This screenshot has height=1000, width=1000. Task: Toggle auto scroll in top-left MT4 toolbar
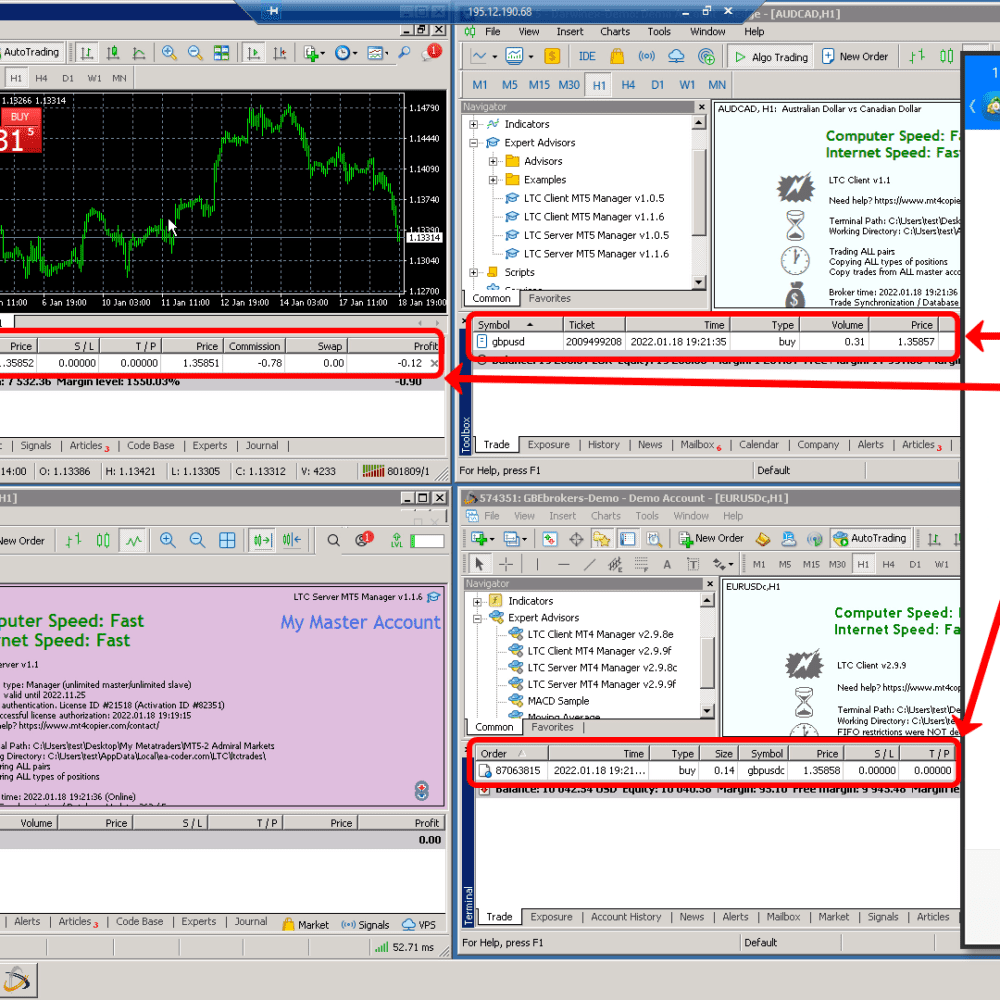coord(253,53)
